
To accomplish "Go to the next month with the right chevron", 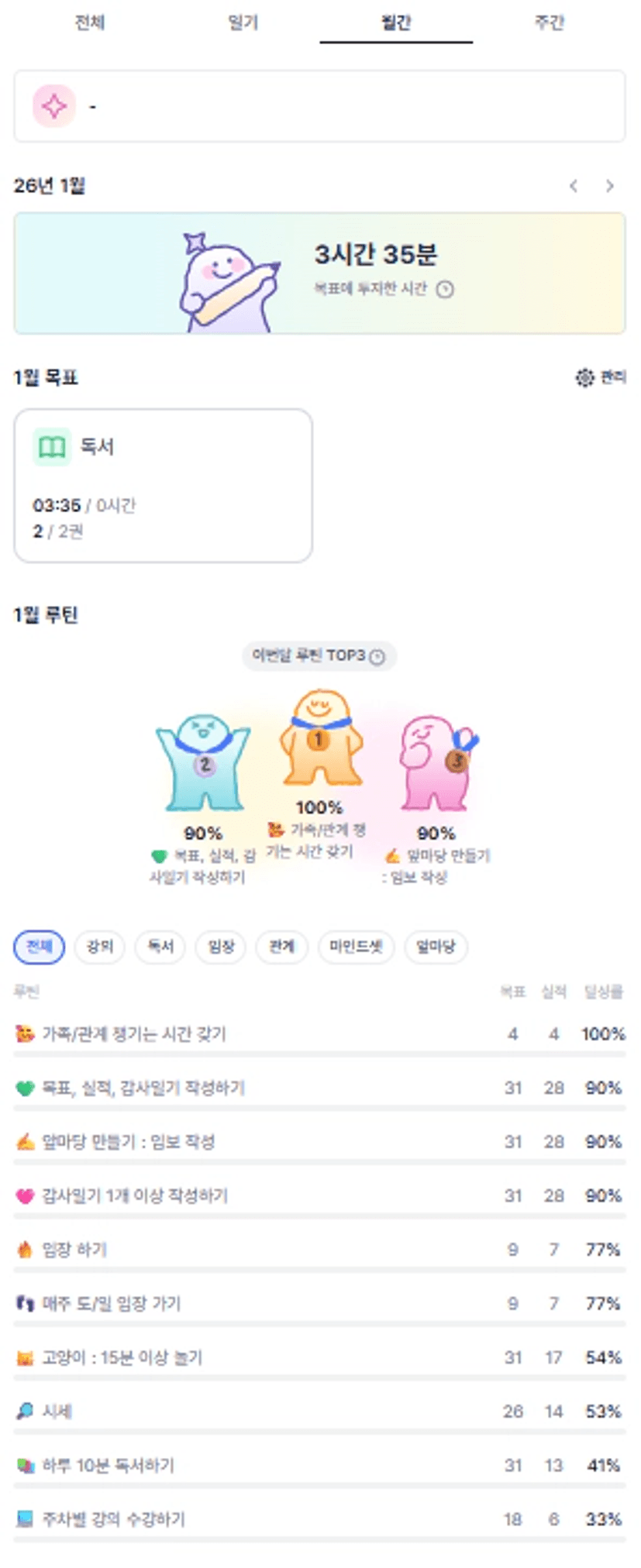I will [x=610, y=186].
